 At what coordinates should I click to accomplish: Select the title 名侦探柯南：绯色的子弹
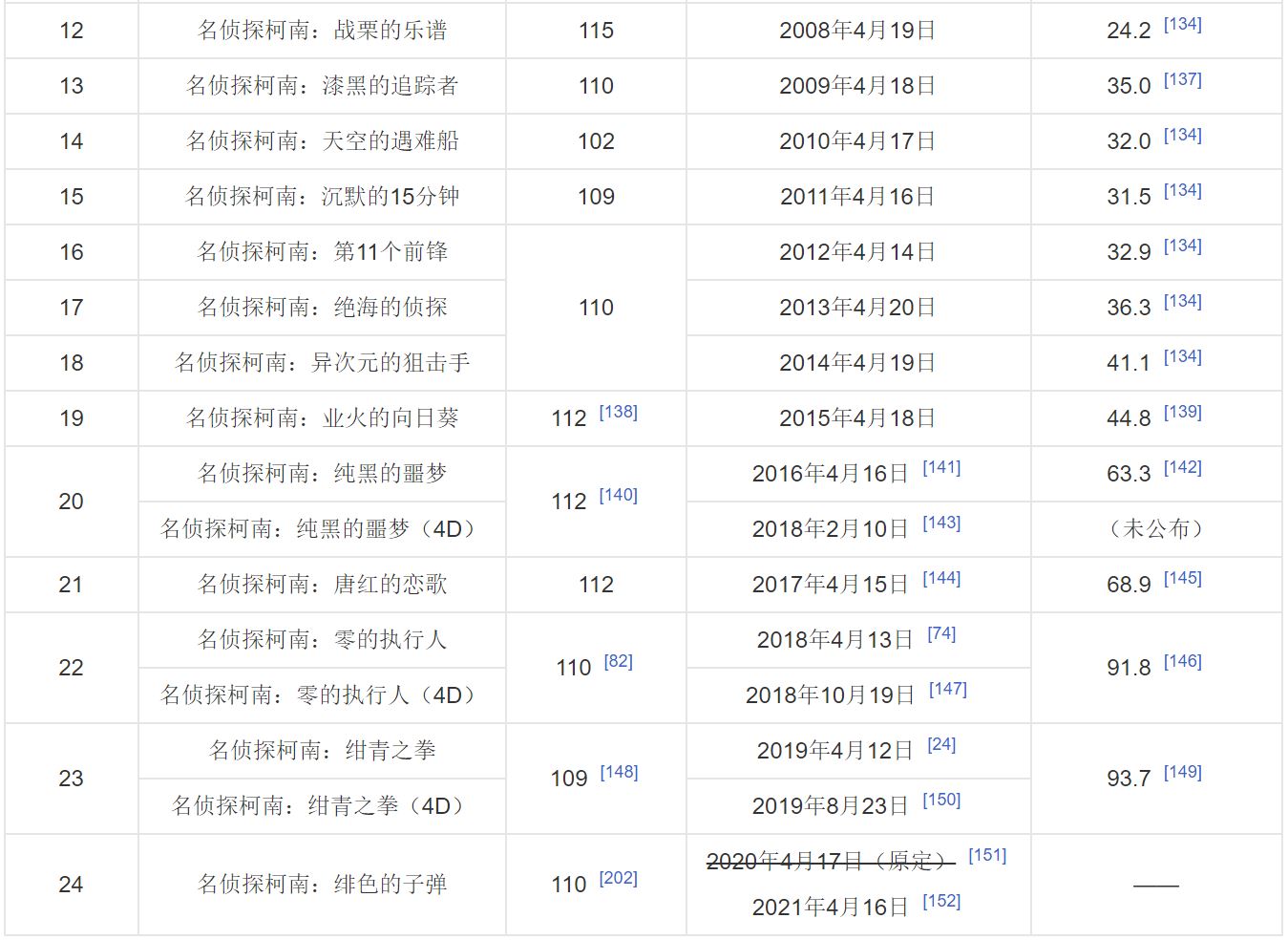(322, 885)
